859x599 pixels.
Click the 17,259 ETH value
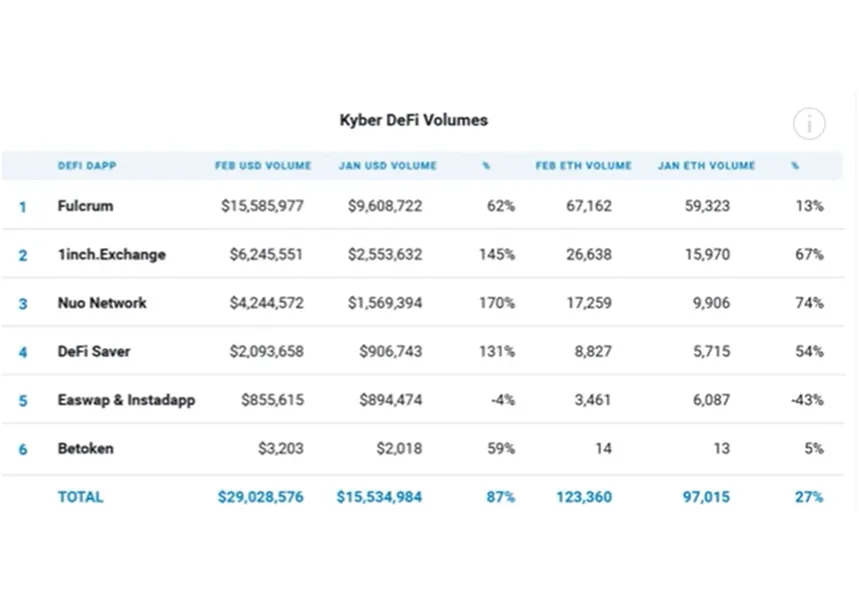click(x=589, y=303)
